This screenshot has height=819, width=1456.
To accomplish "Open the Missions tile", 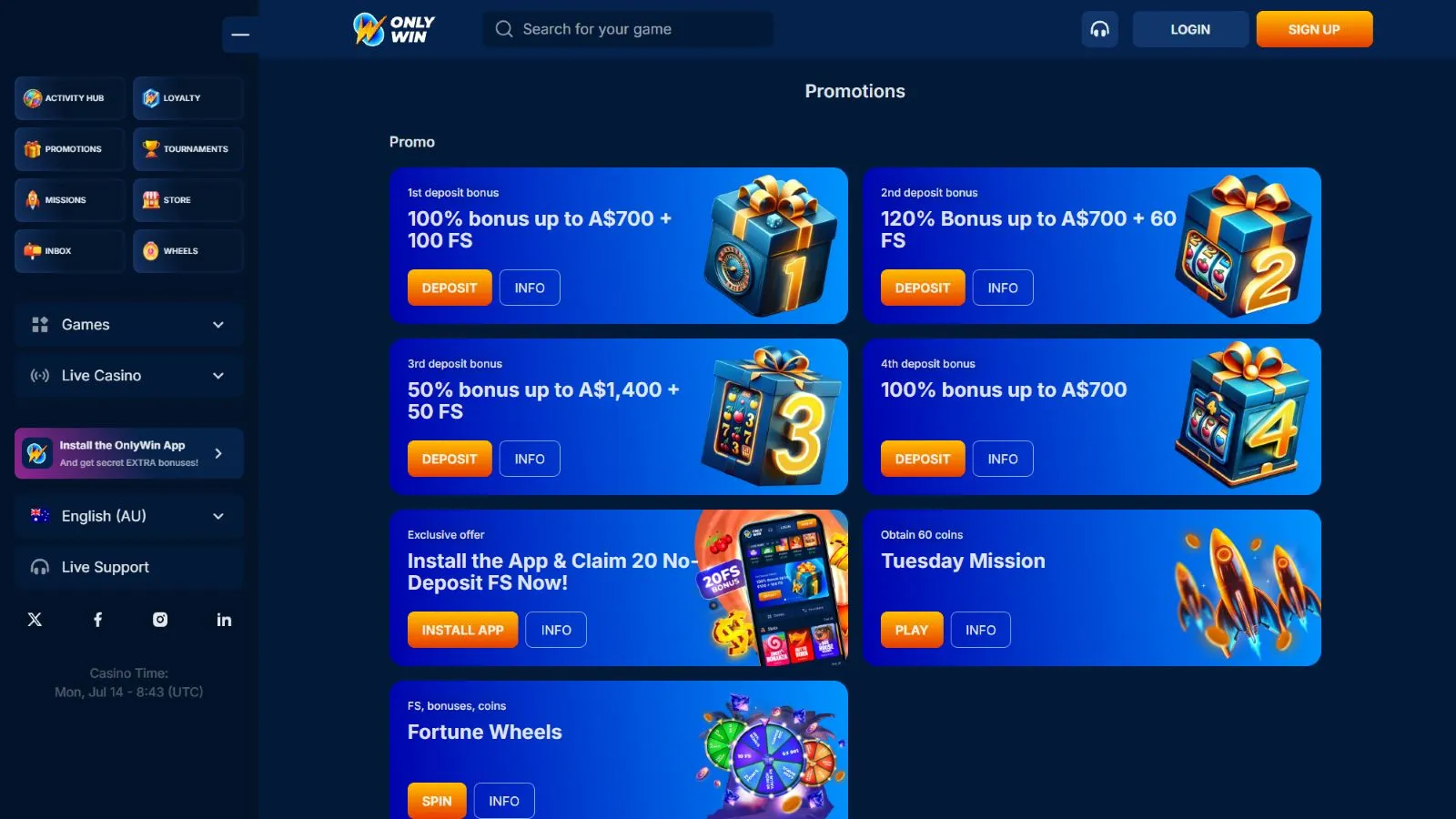I will (70, 200).
